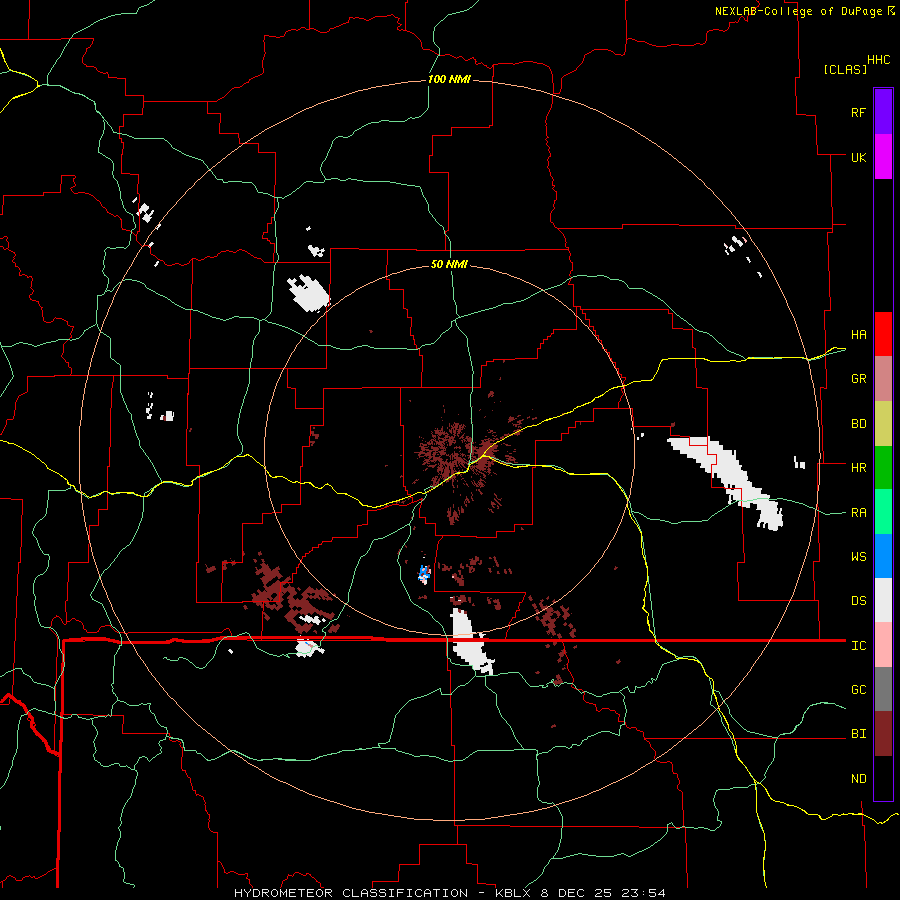The height and width of the screenshot is (900, 900).
Task: Select the BD legend label
Action: 858,424
